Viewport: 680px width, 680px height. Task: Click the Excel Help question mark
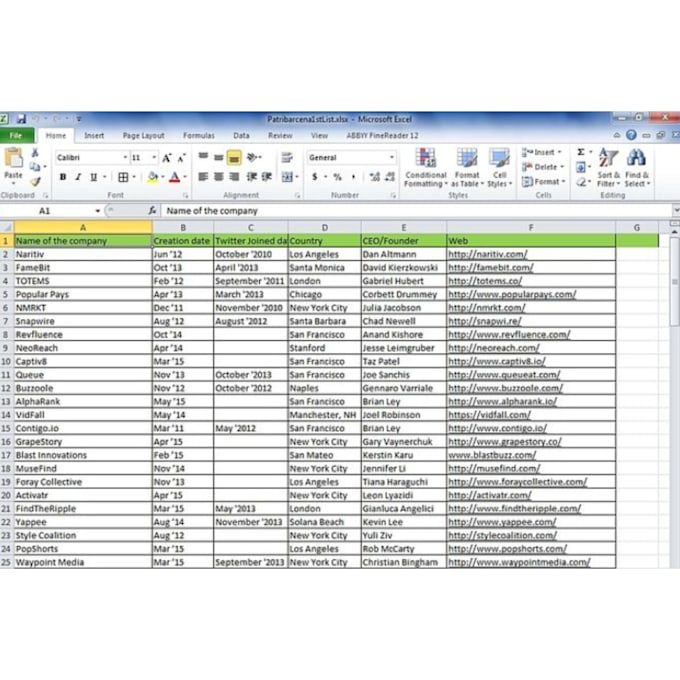(x=631, y=135)
